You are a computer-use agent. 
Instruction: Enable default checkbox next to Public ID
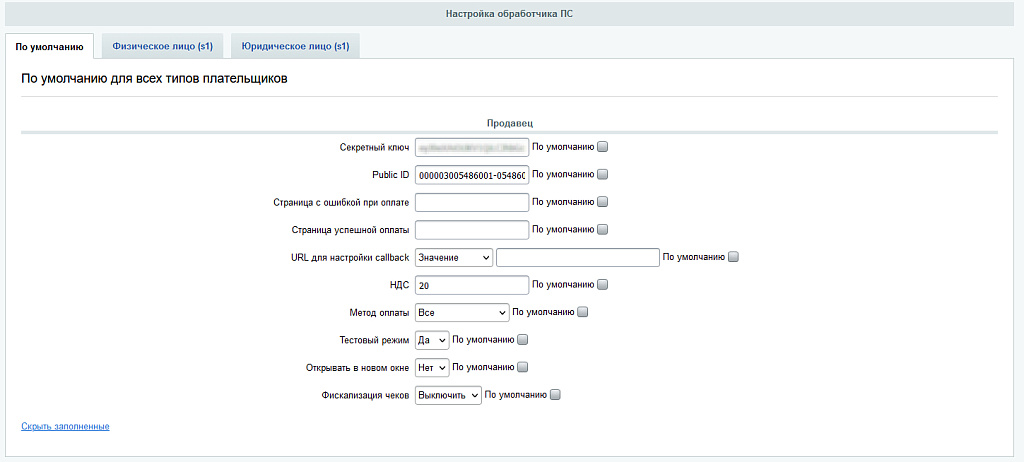coord(602,175)
